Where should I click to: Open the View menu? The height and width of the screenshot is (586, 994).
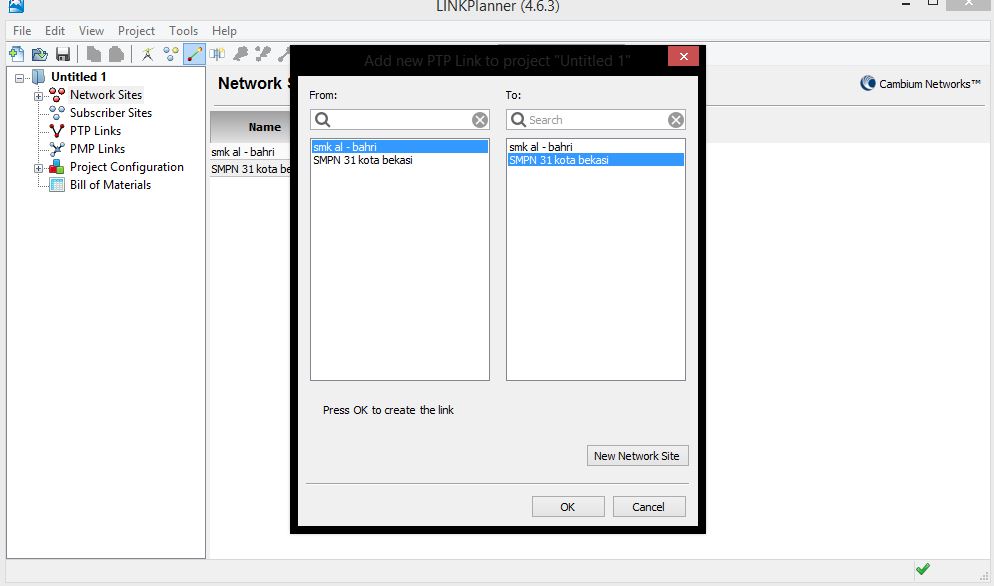click(91, 30)
